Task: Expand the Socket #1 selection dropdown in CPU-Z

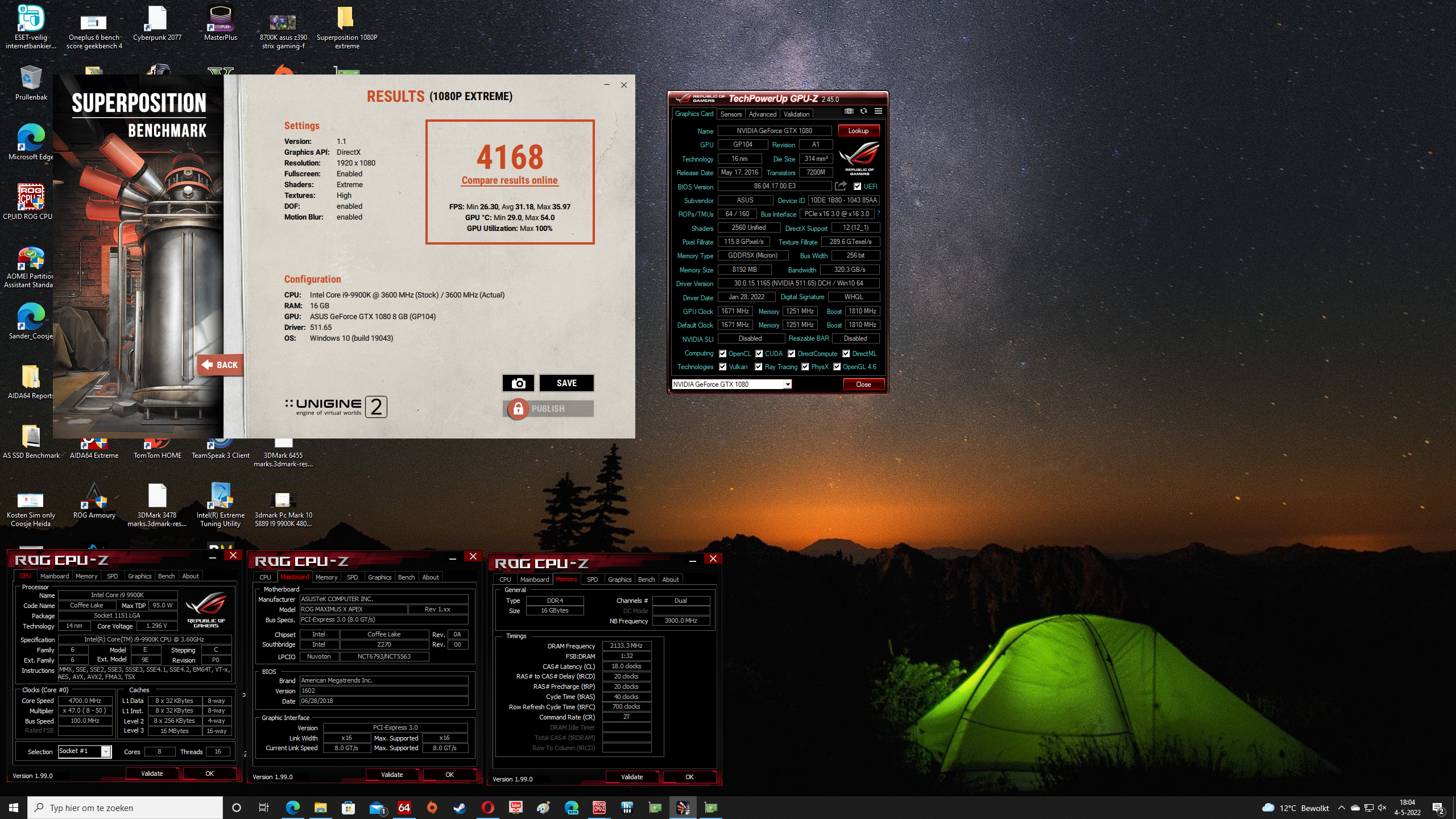Action: pyautogui.click(x=106, y=752)
